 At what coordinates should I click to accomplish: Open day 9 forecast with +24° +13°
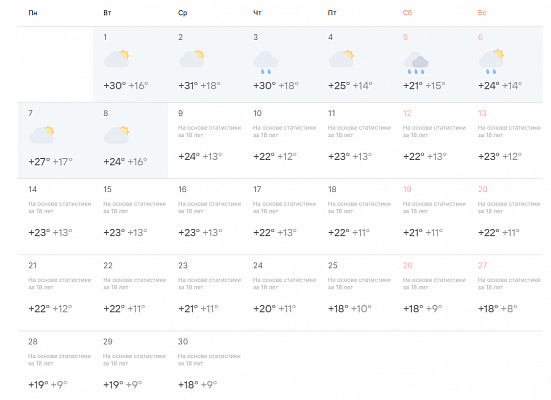click(x=205, y=141)
